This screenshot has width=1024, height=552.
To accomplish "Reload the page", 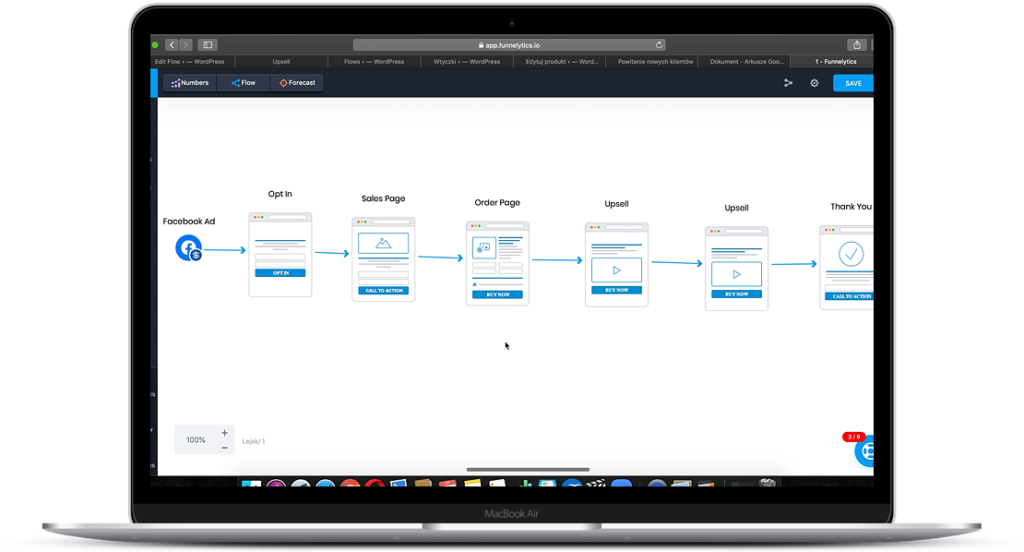I will (x=659, y=45).
